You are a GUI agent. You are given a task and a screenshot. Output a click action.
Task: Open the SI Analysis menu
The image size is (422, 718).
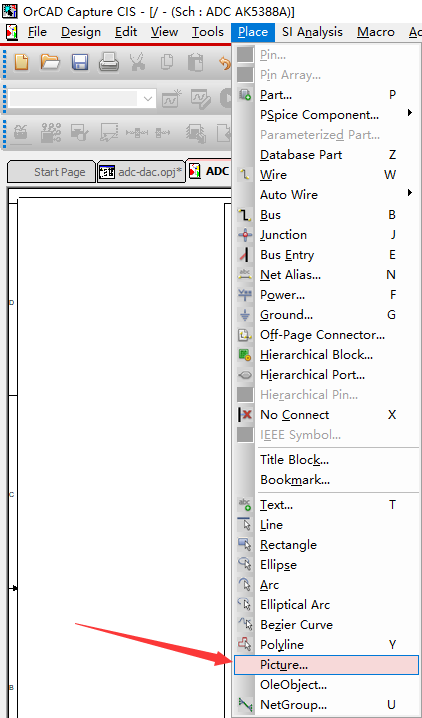[312, 32]
